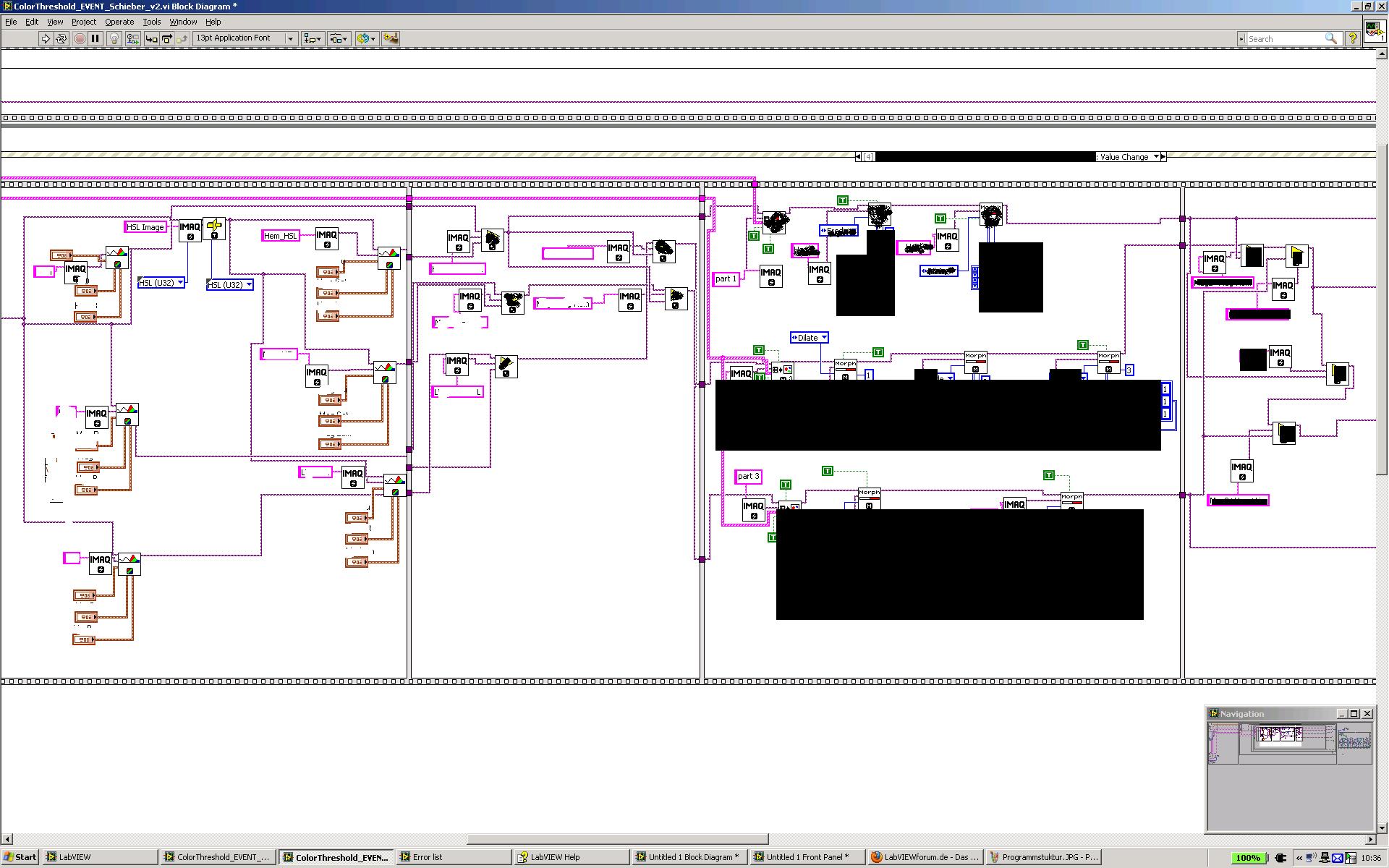1389x868 pixels.
Task: Open the Operate menu
Action: [119, 22]
